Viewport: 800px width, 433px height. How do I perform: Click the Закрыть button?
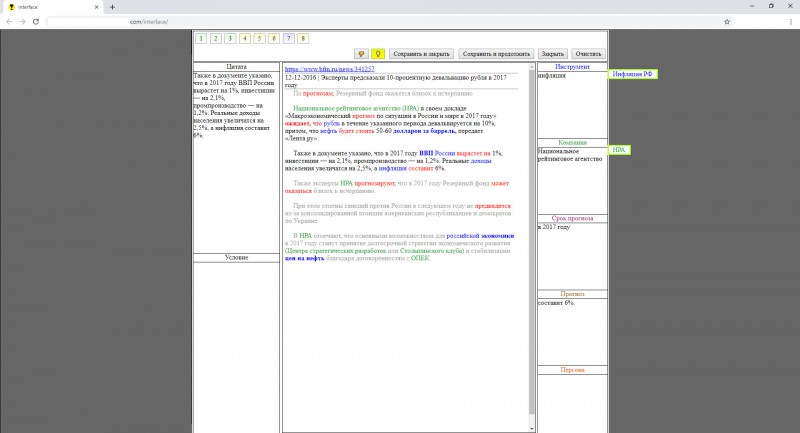(x=552, y=54)
